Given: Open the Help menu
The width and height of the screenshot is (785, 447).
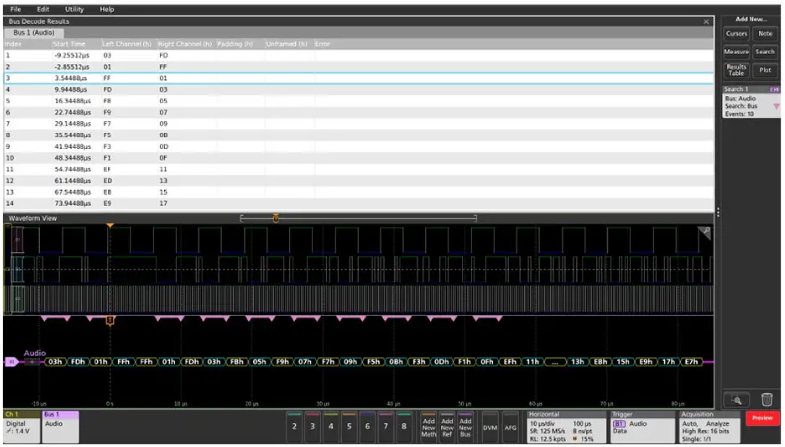Looking at the screenshot, I should point(107,9).
